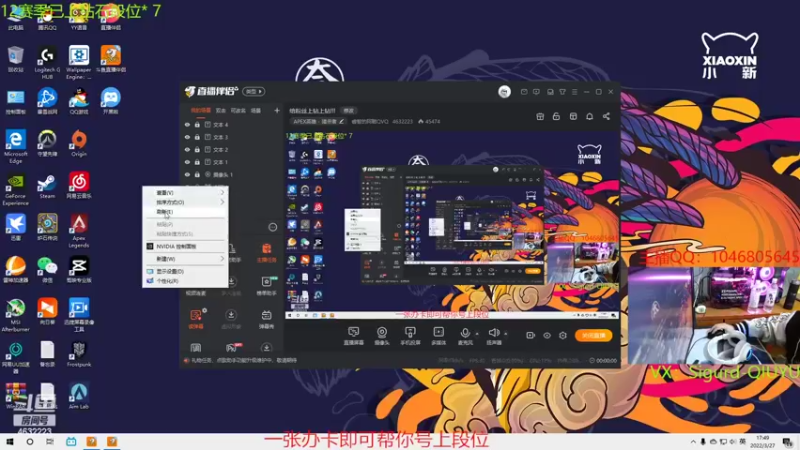The width and height of the screenshot is (800, 450).
Task: Add a new scene with the plus icon
Action: [277, 110]
